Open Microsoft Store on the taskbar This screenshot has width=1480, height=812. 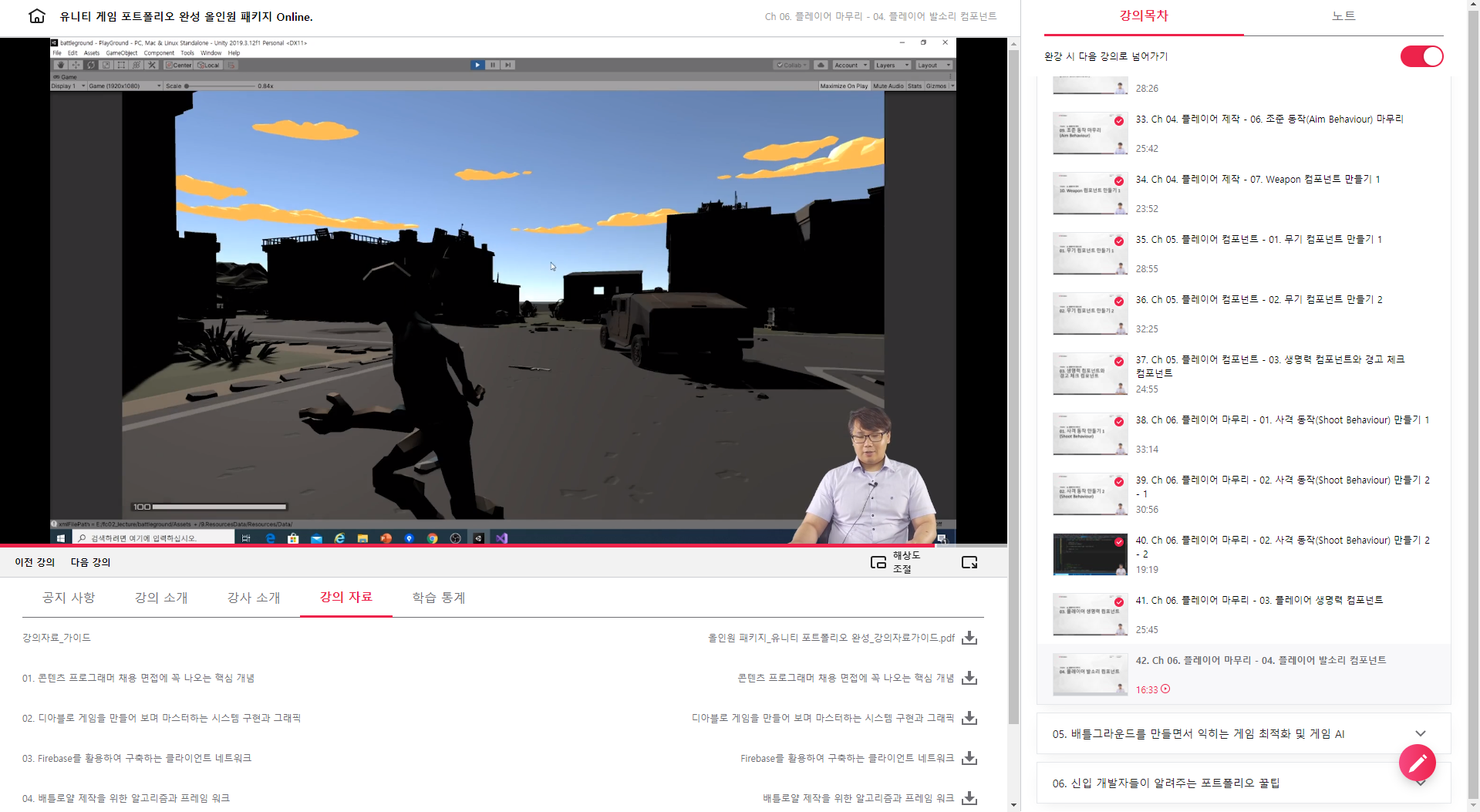293,538
